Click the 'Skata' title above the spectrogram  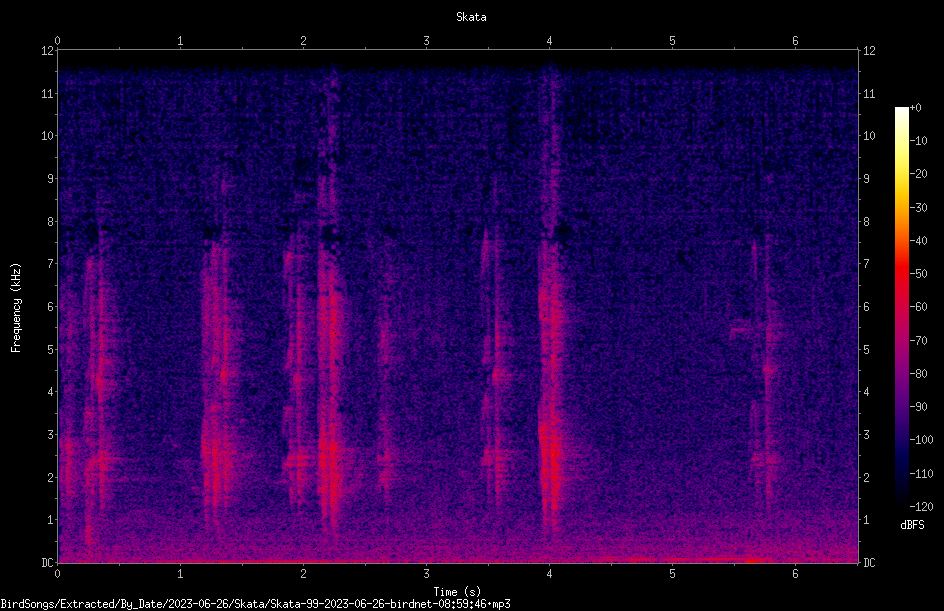tap(471, 17)
